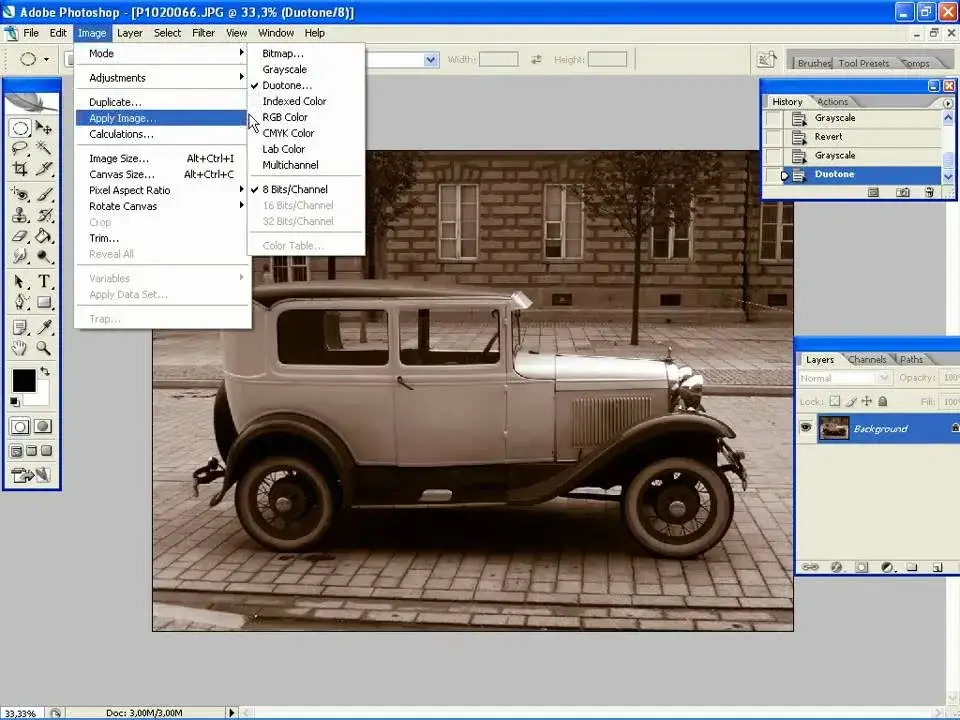Select the Type tool
The width and height of the screenshot is (960, 720).
click(42, 281)
